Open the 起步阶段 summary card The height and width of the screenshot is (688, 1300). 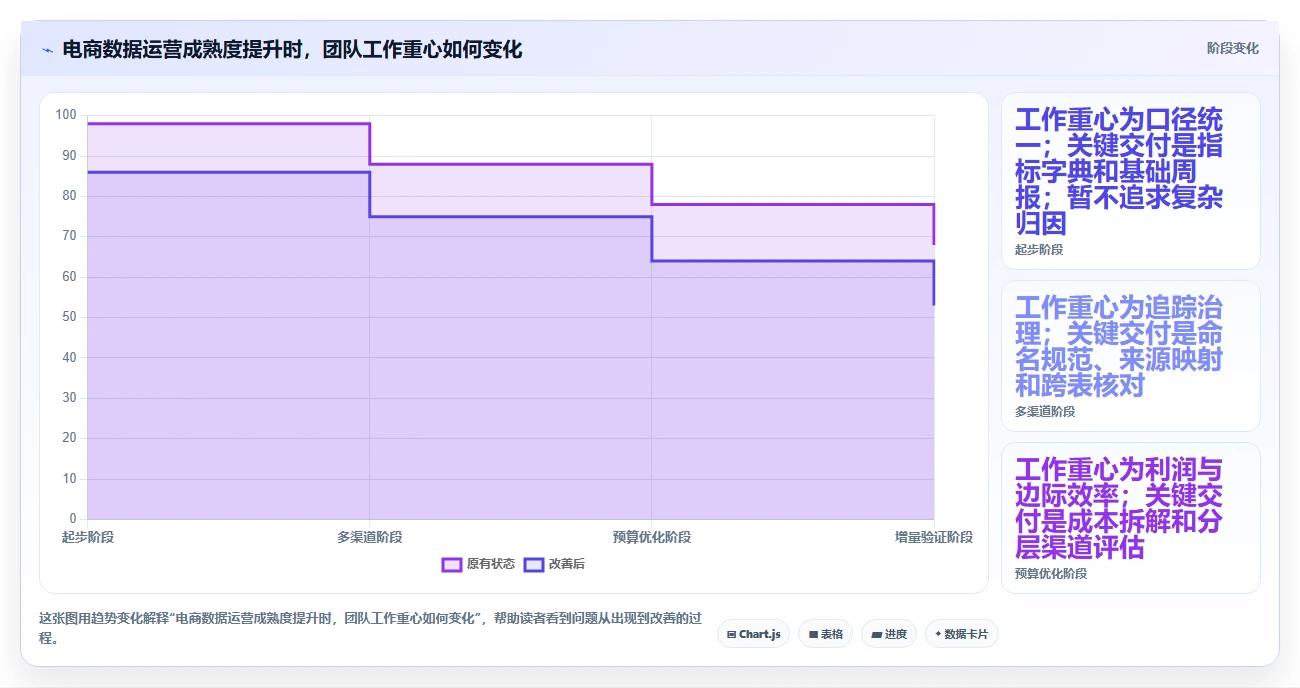click(1130, 181)
